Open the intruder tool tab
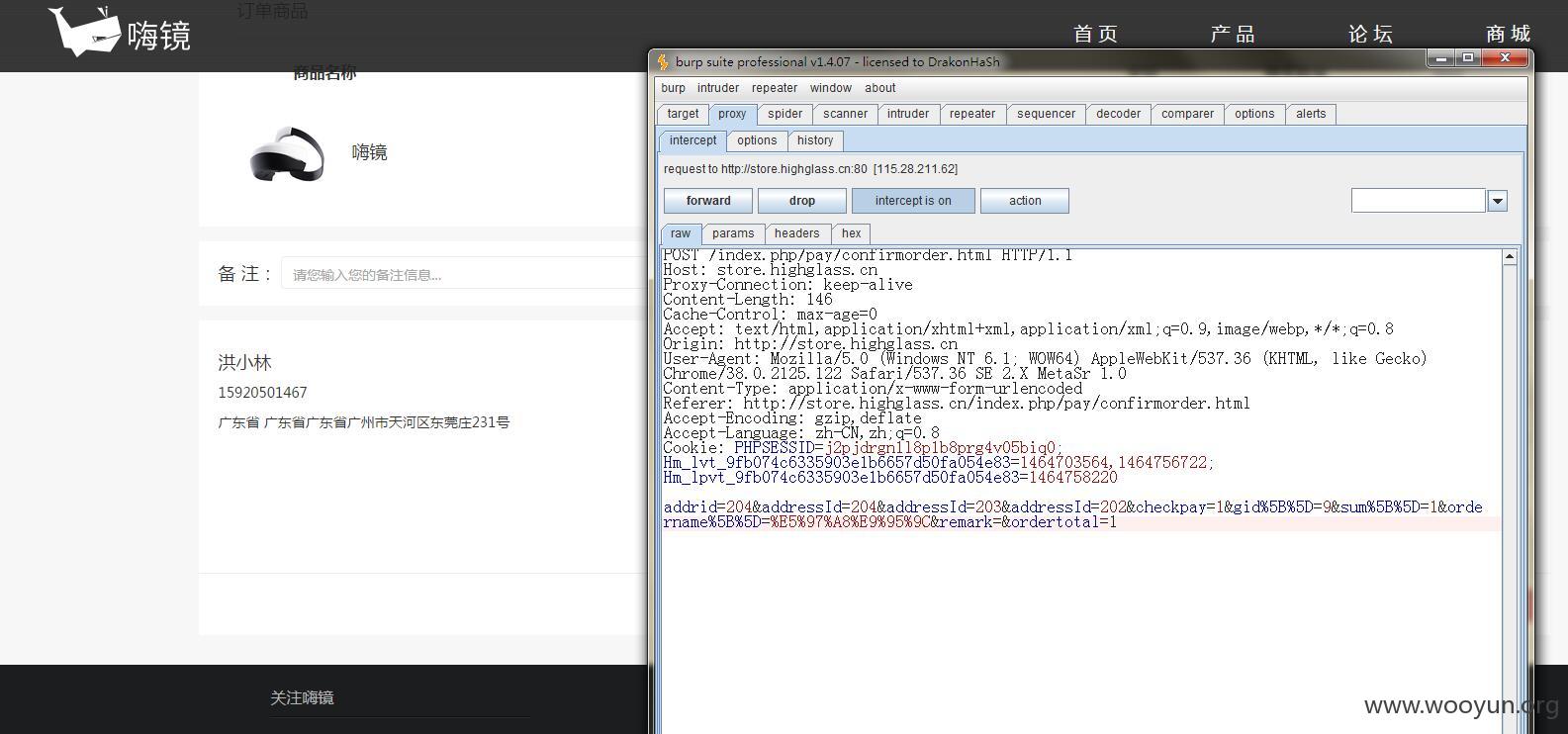This screenshot has width=1568, height=734. 908,114
